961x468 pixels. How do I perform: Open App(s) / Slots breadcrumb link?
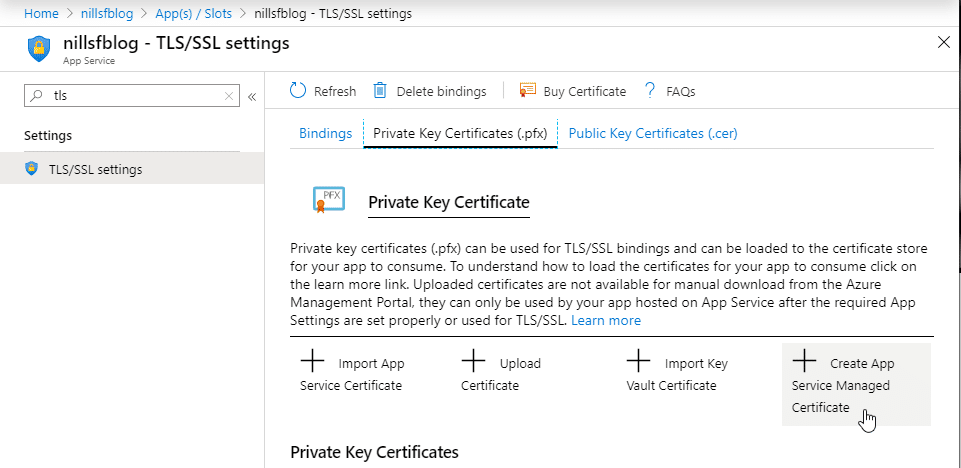(193, 13)
